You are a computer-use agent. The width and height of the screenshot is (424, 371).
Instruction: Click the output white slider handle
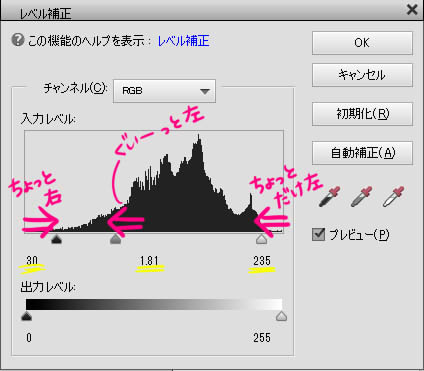click(282, 316)
